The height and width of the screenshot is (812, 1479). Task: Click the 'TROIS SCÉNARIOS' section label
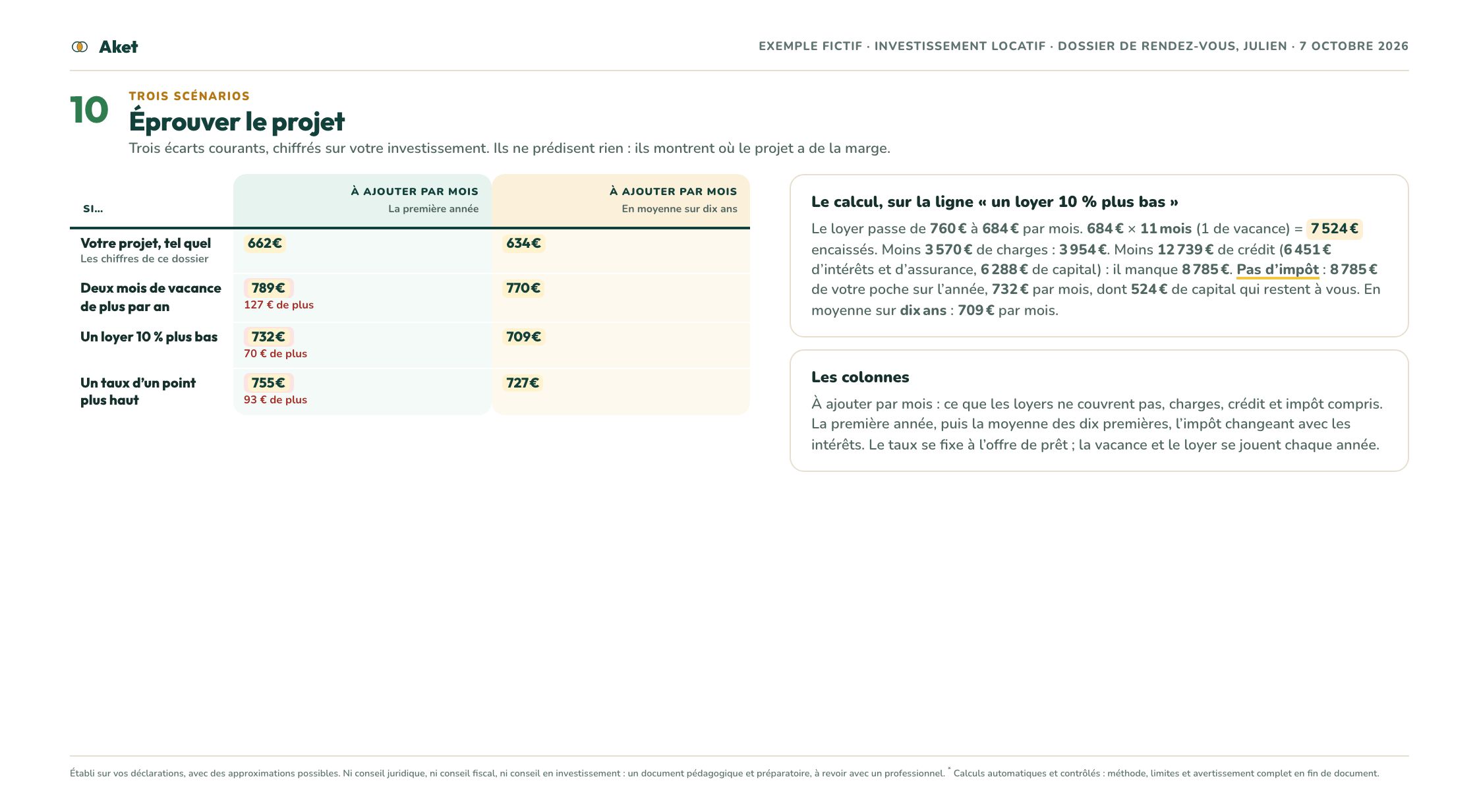click(189, 96)
